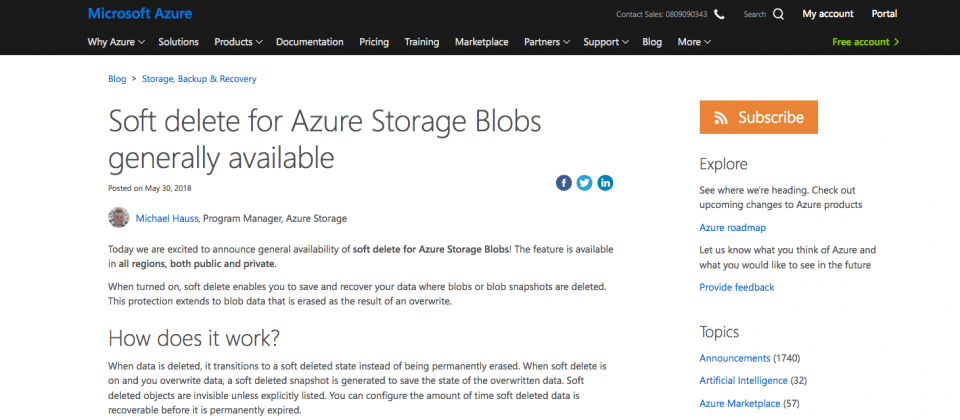The height and width of the screenshot is (420, 960).
Task: Expand the More navigation menu
Action: [694, 42]
